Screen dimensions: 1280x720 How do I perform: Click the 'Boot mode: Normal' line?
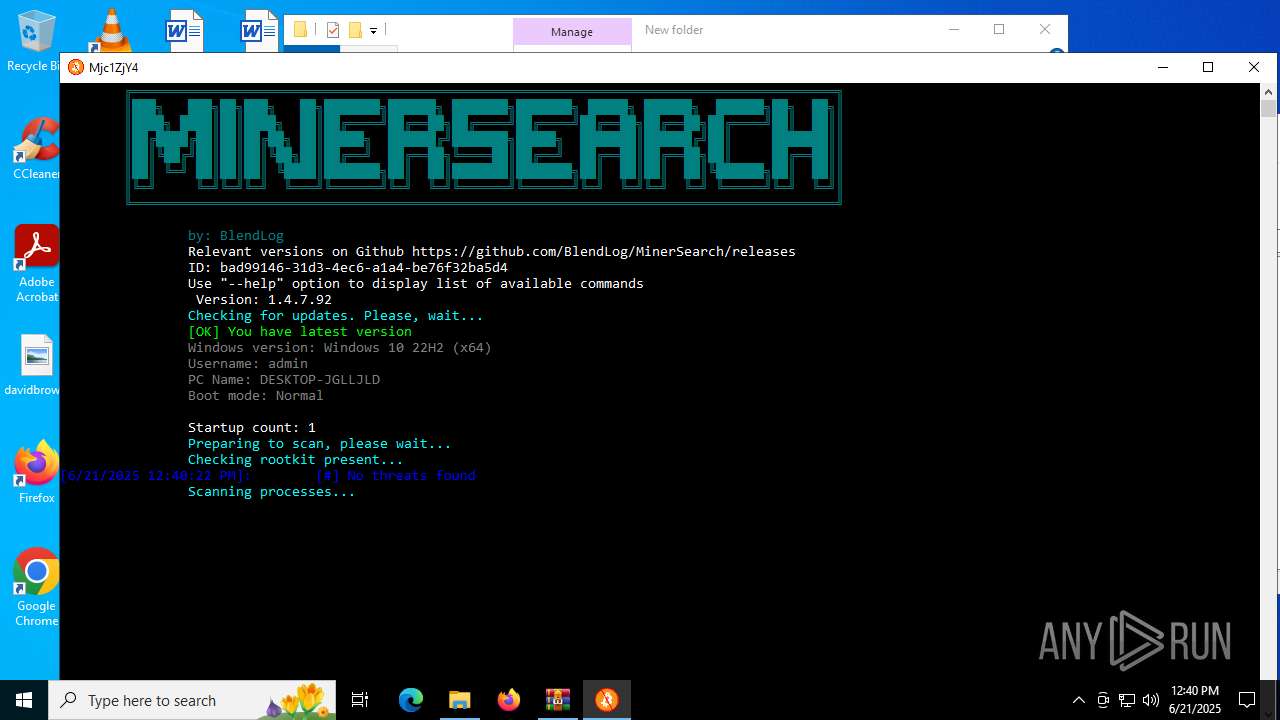click(256, 396)
